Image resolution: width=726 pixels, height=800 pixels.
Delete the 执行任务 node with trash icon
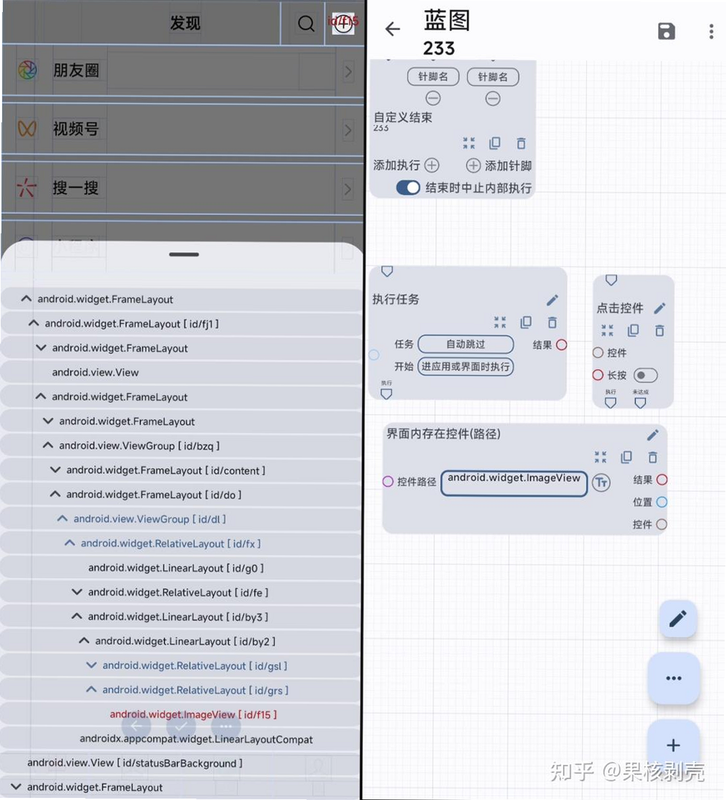pos(552,322)
